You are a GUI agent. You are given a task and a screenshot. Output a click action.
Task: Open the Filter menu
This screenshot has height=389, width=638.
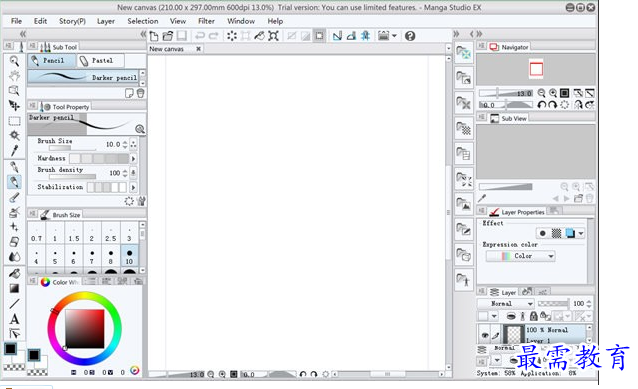point(206,21)
